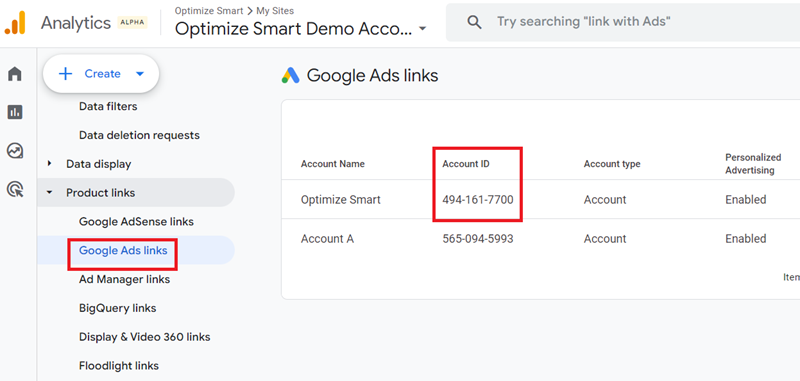Viewport: 800px width, 381px height.
Task: Click the Account Name column header
Action: point(333,164)
